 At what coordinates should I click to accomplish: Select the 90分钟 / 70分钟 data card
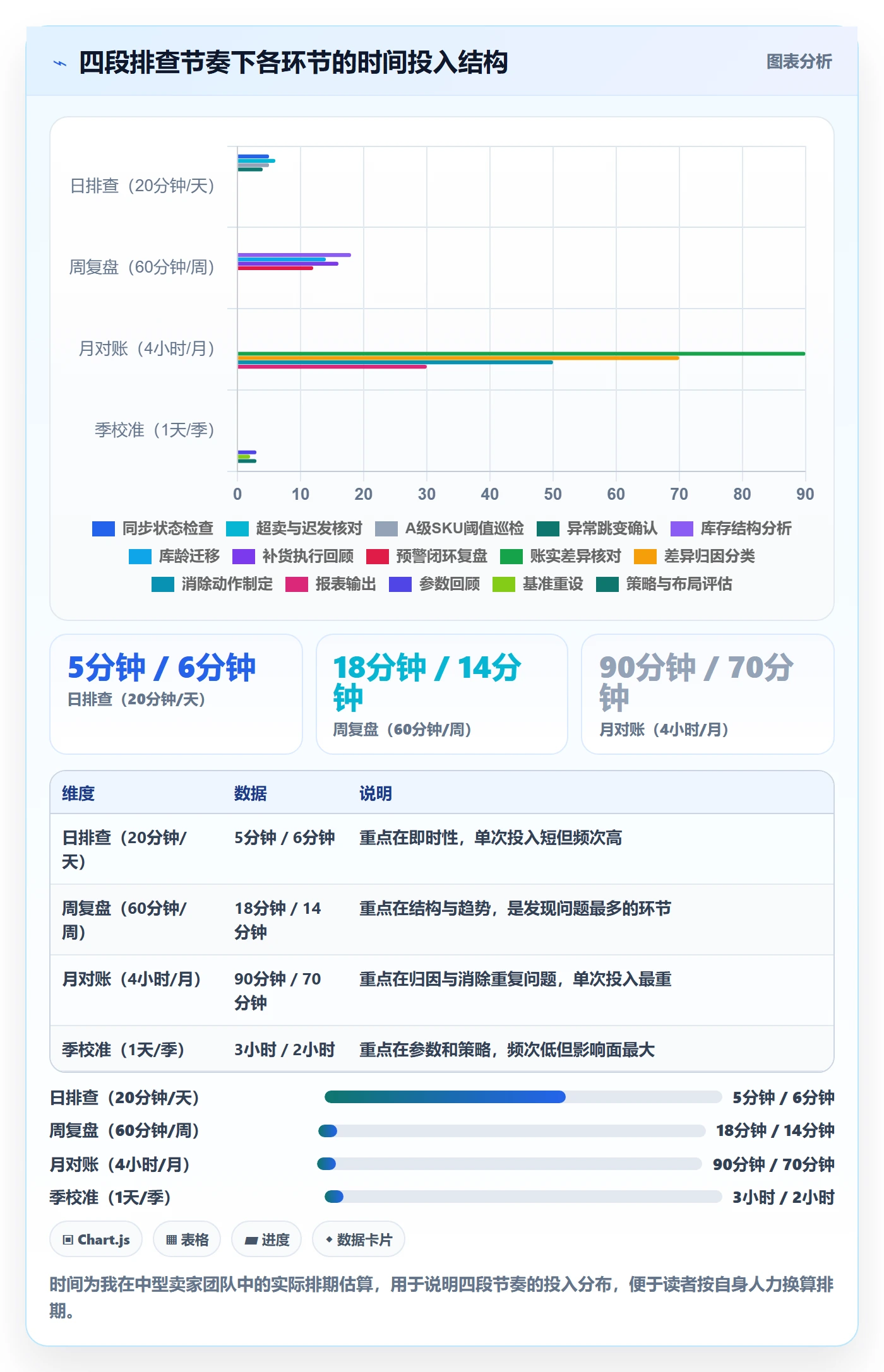coord(708,694)
